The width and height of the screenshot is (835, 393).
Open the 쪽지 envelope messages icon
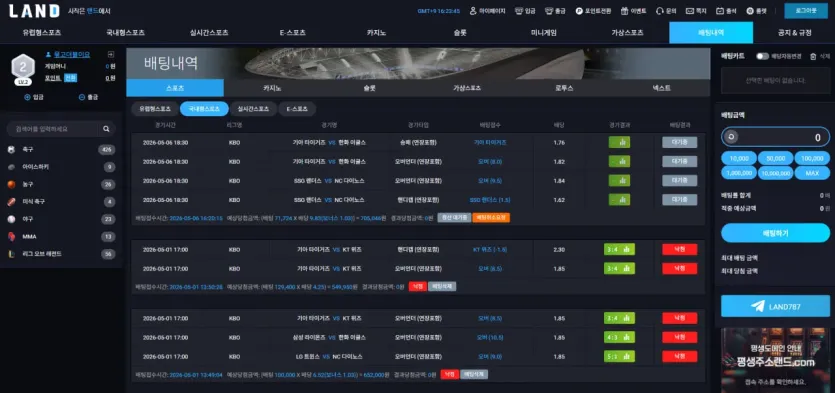(690, 11)
